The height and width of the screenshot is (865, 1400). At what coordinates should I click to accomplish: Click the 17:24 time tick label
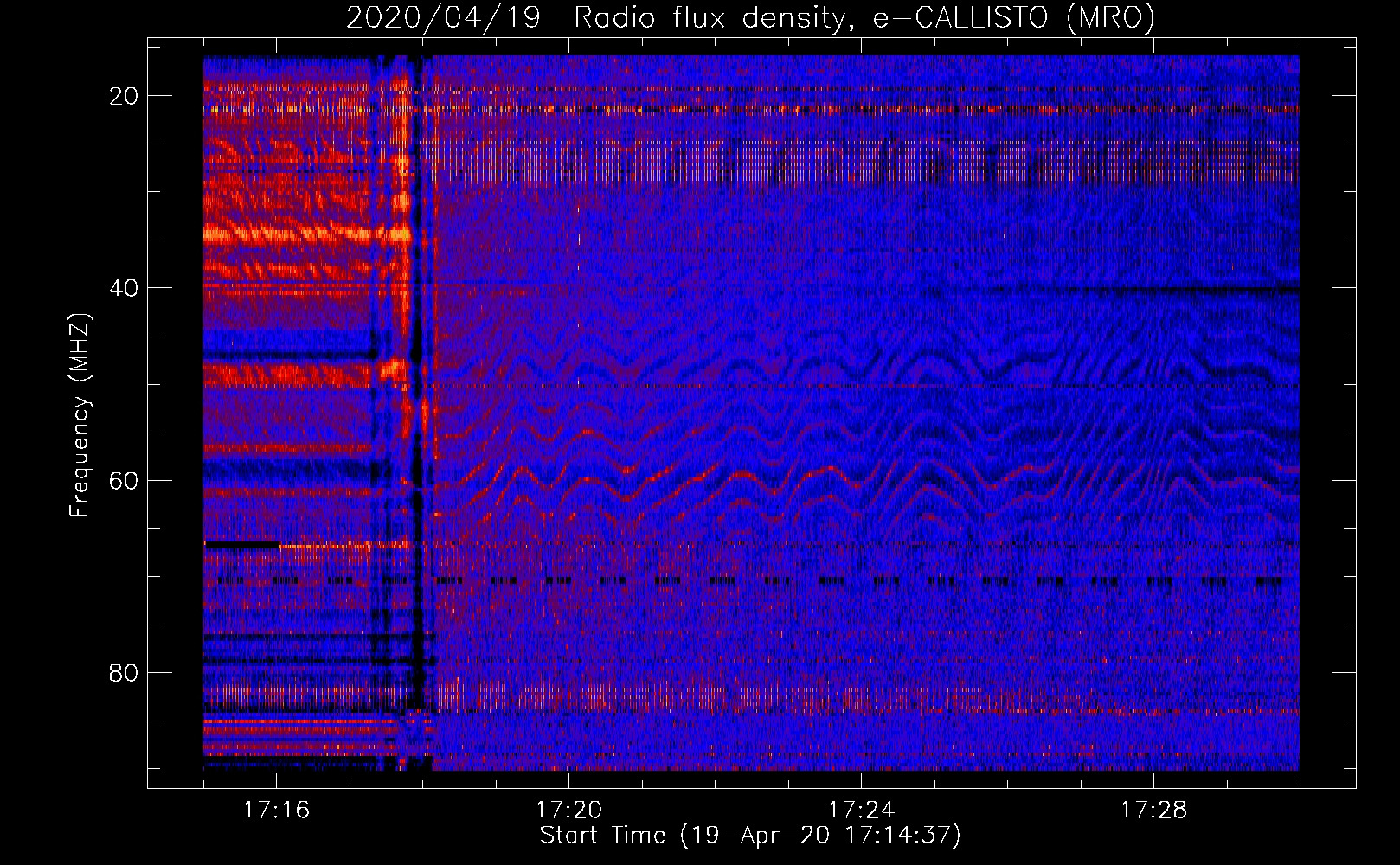coord(861,811)
